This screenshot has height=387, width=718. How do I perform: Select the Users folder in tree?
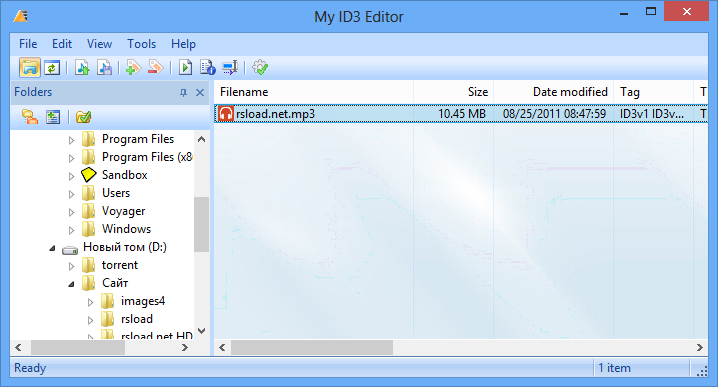[x=116, y=193]
